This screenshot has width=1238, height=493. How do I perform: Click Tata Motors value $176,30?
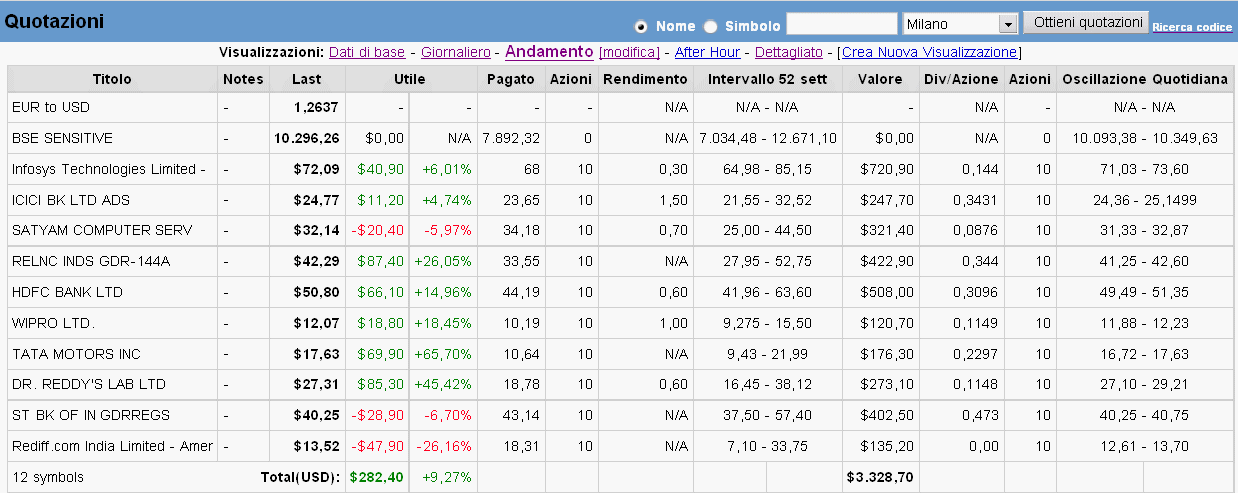pos(890,354)
